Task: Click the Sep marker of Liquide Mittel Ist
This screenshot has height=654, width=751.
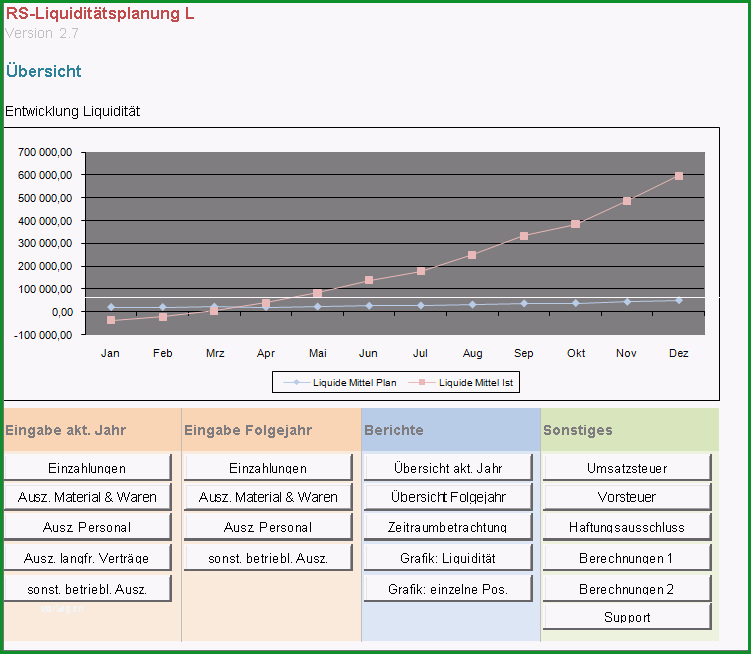Action: (x=524, y=236)
